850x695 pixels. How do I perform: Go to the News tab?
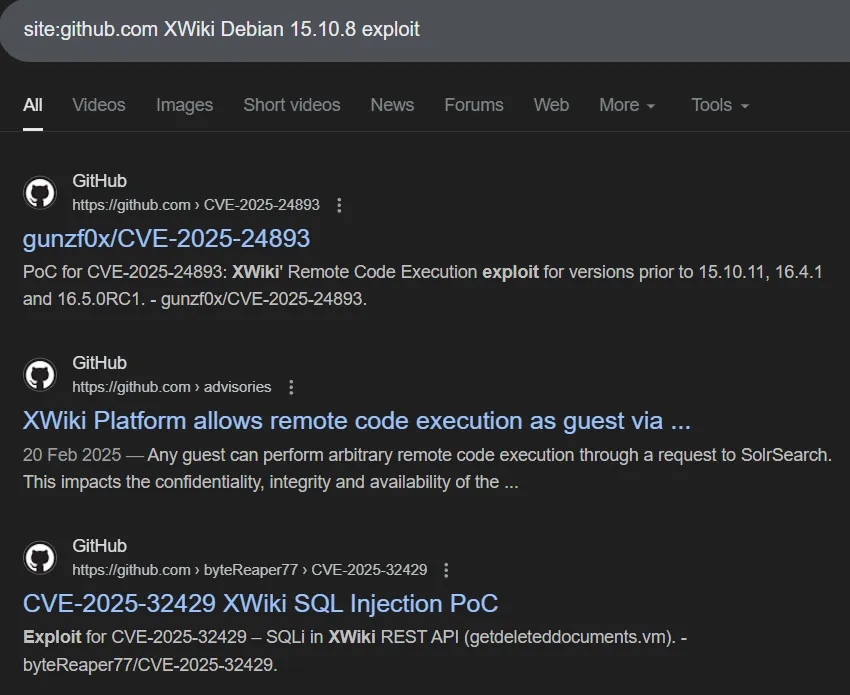point(392,105)
